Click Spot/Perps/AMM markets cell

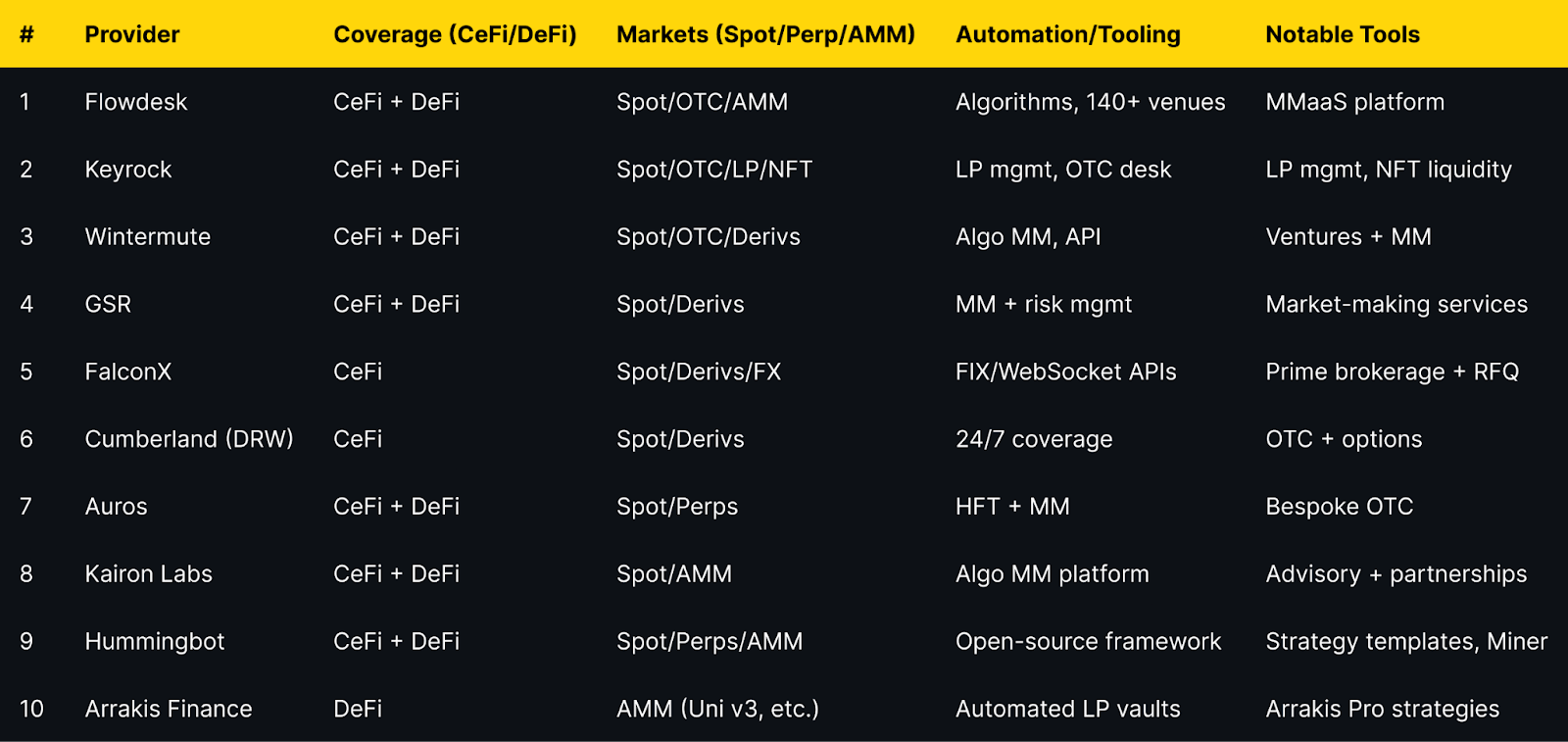click(710, 642)
